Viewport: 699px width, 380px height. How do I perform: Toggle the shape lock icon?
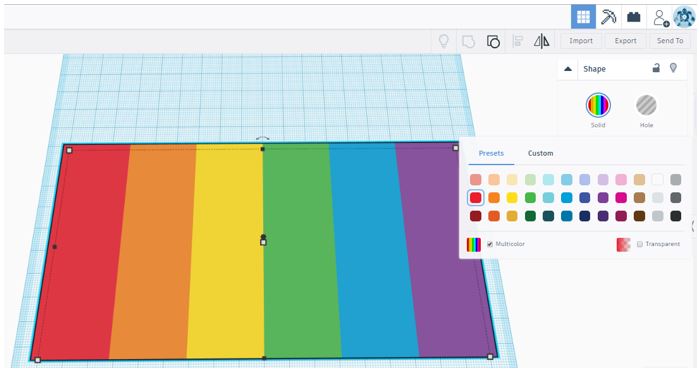coord(656,68)
